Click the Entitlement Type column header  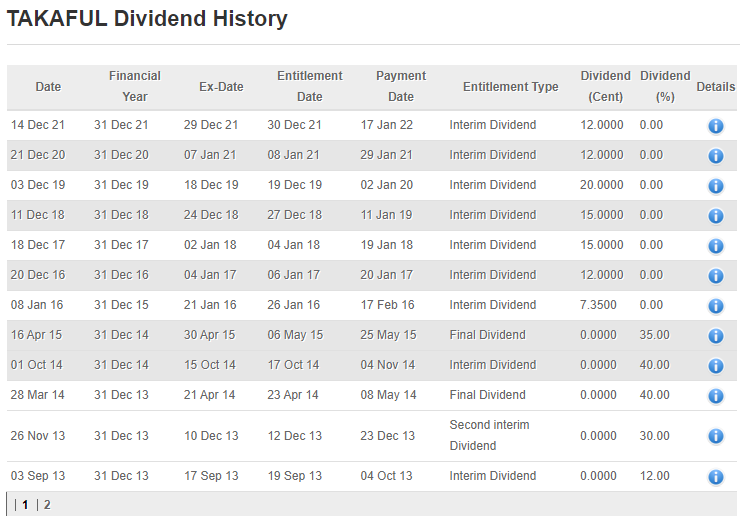coord(510,87)
